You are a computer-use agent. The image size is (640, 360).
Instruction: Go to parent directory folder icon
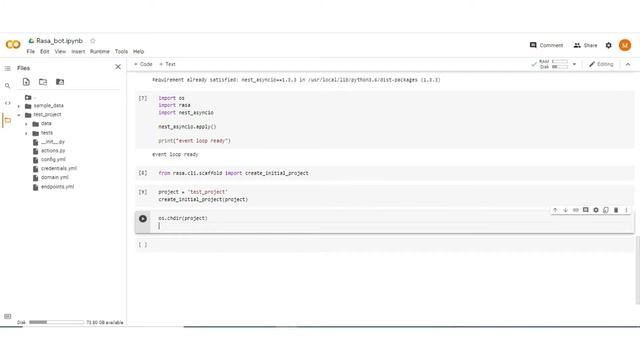pyautogui.click(x=28, y=97)
